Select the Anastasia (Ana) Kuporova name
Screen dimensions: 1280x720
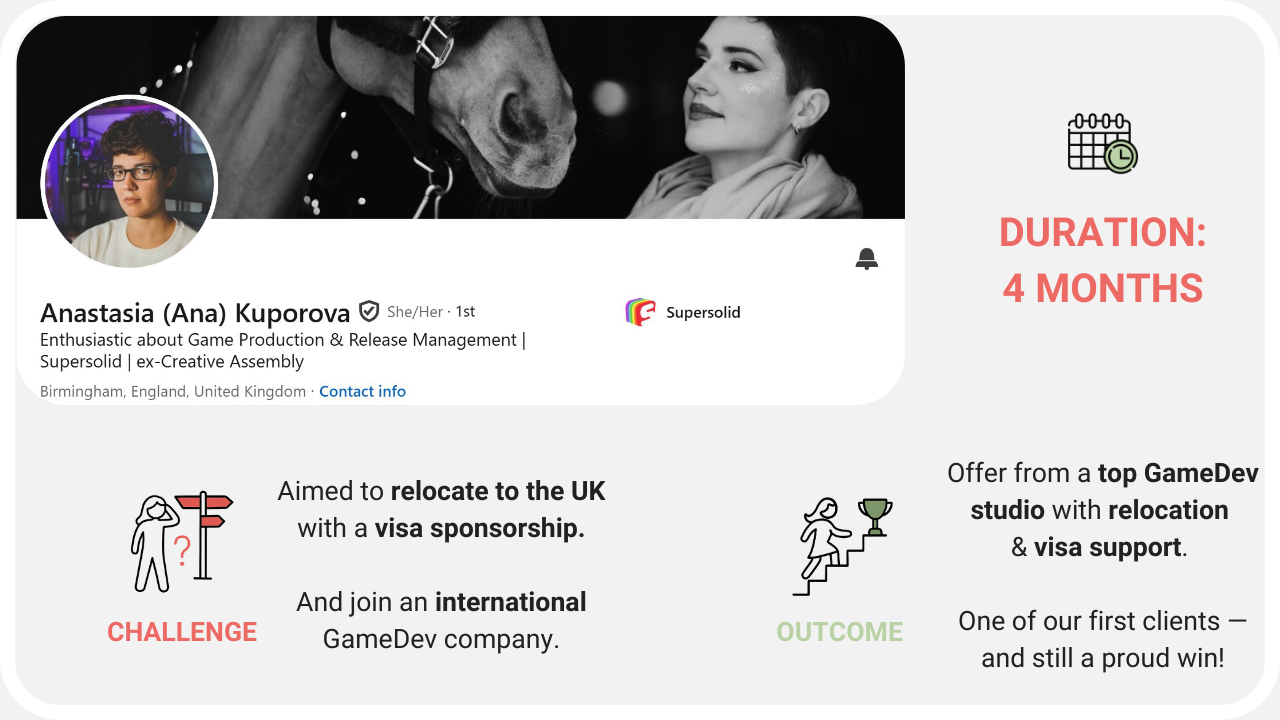pos(195,313)
